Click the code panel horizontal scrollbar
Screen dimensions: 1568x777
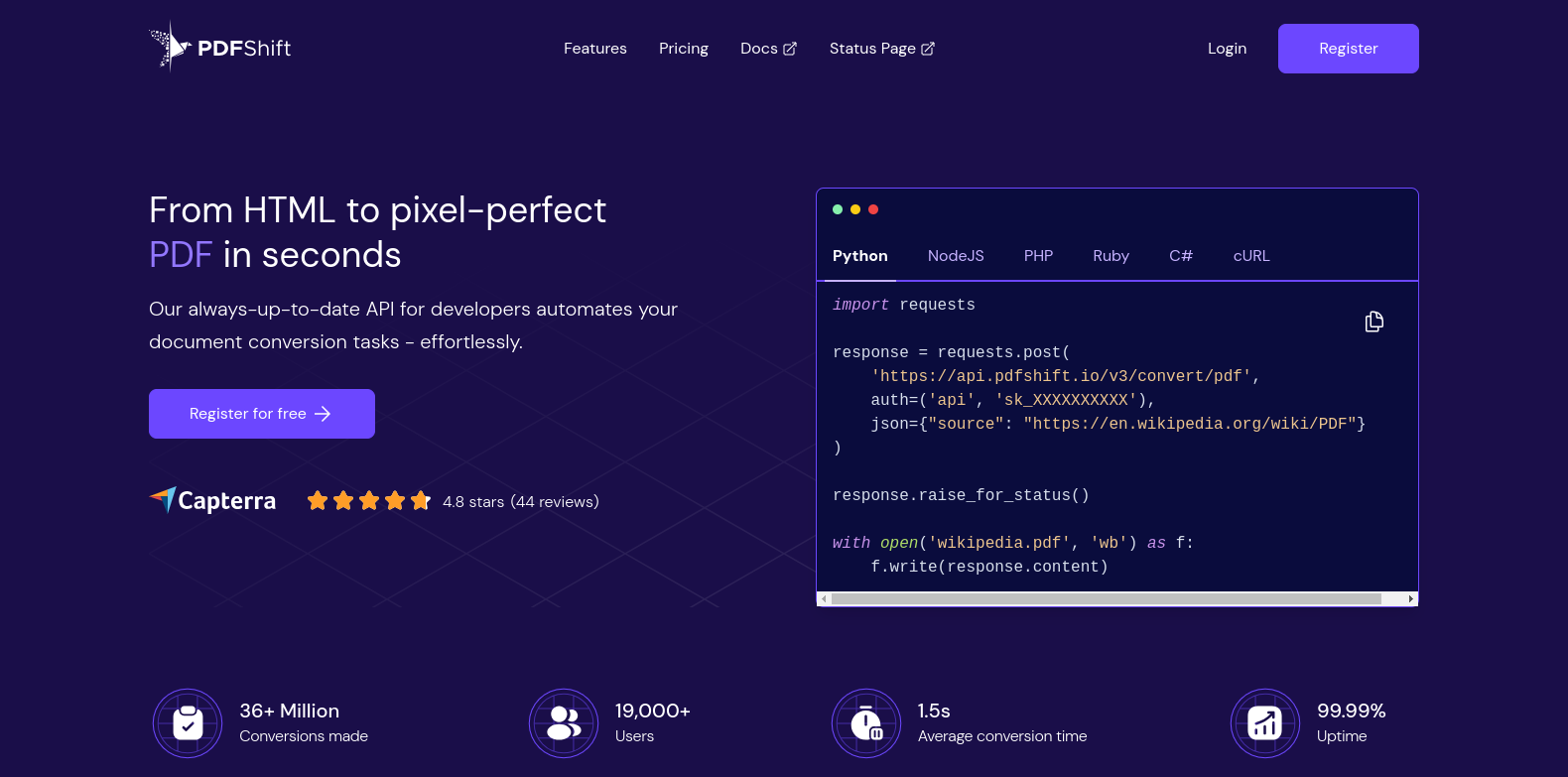click(x=1106, y=598)
